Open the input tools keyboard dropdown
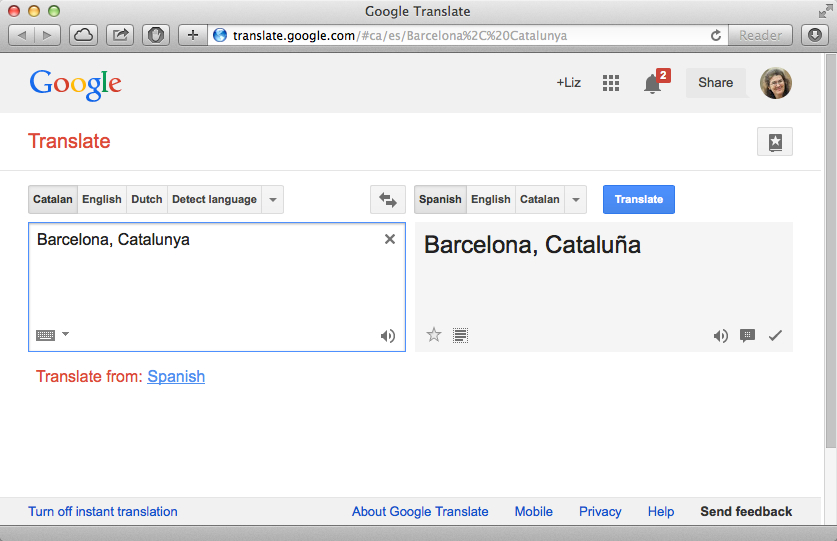 tap(52, 335)
